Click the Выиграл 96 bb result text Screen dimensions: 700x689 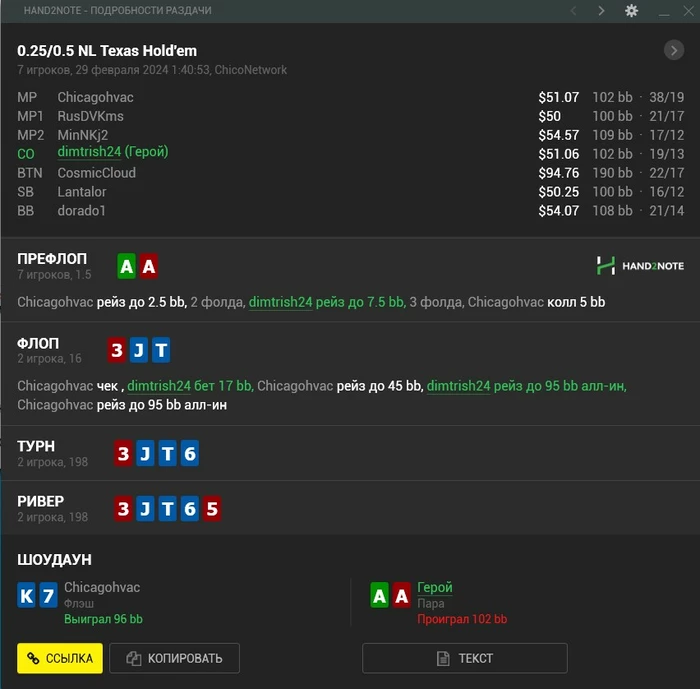pos(103,619)
